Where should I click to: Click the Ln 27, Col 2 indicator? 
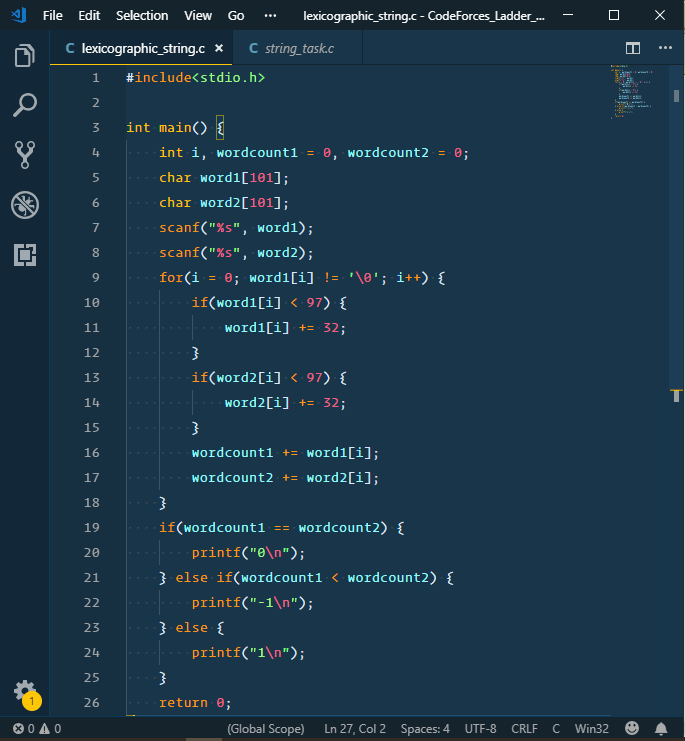click(355, 729)
